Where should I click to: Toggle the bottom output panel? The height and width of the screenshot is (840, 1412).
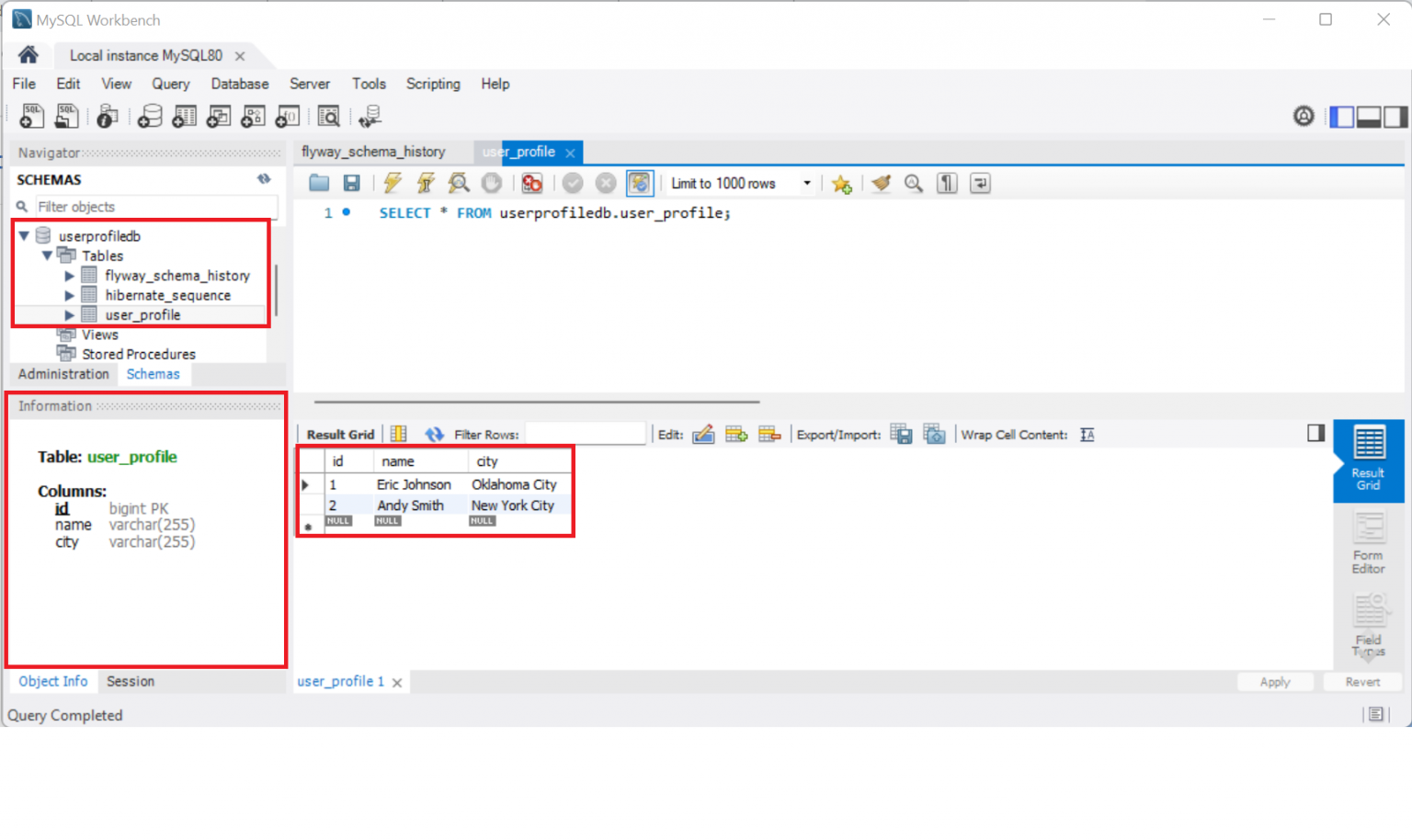[x=1369, y=117]
